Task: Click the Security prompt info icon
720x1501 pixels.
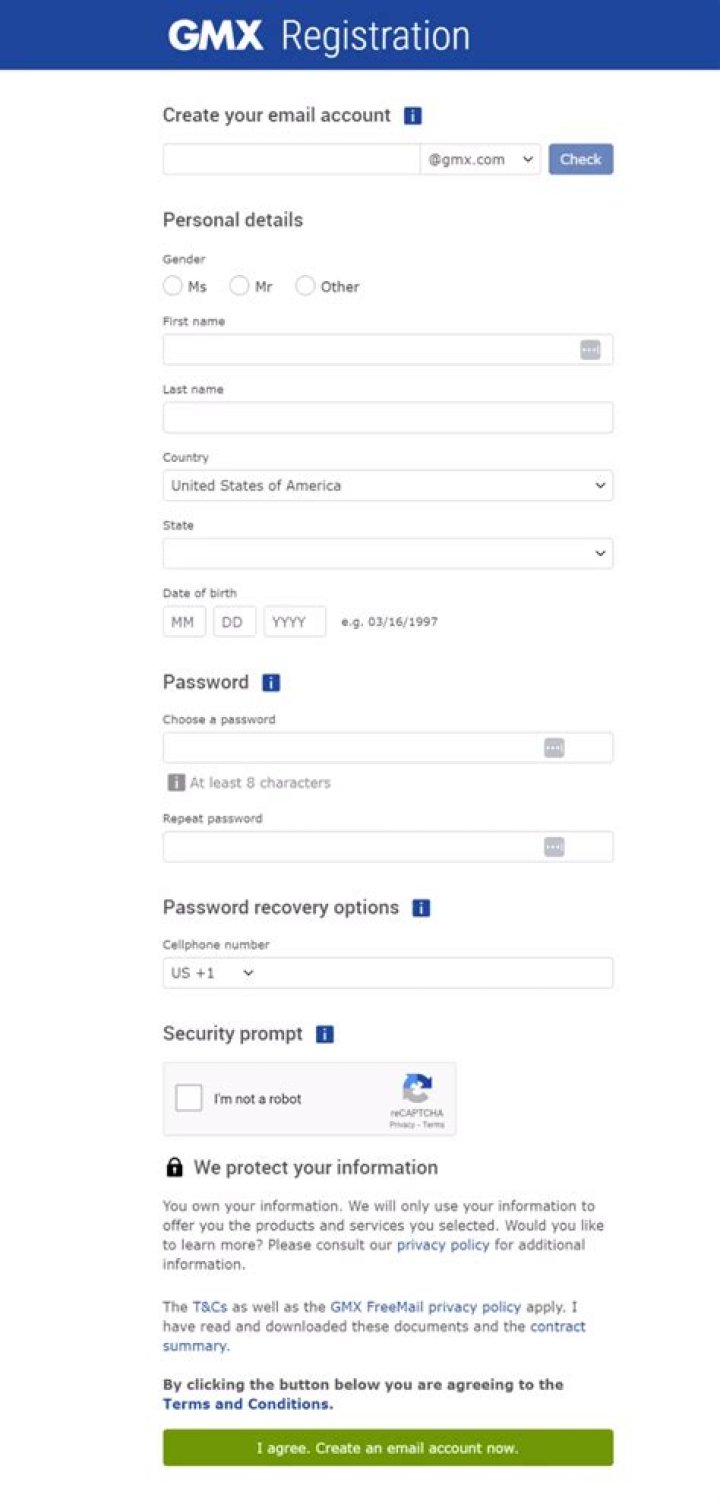Action: coord(324,1034)
